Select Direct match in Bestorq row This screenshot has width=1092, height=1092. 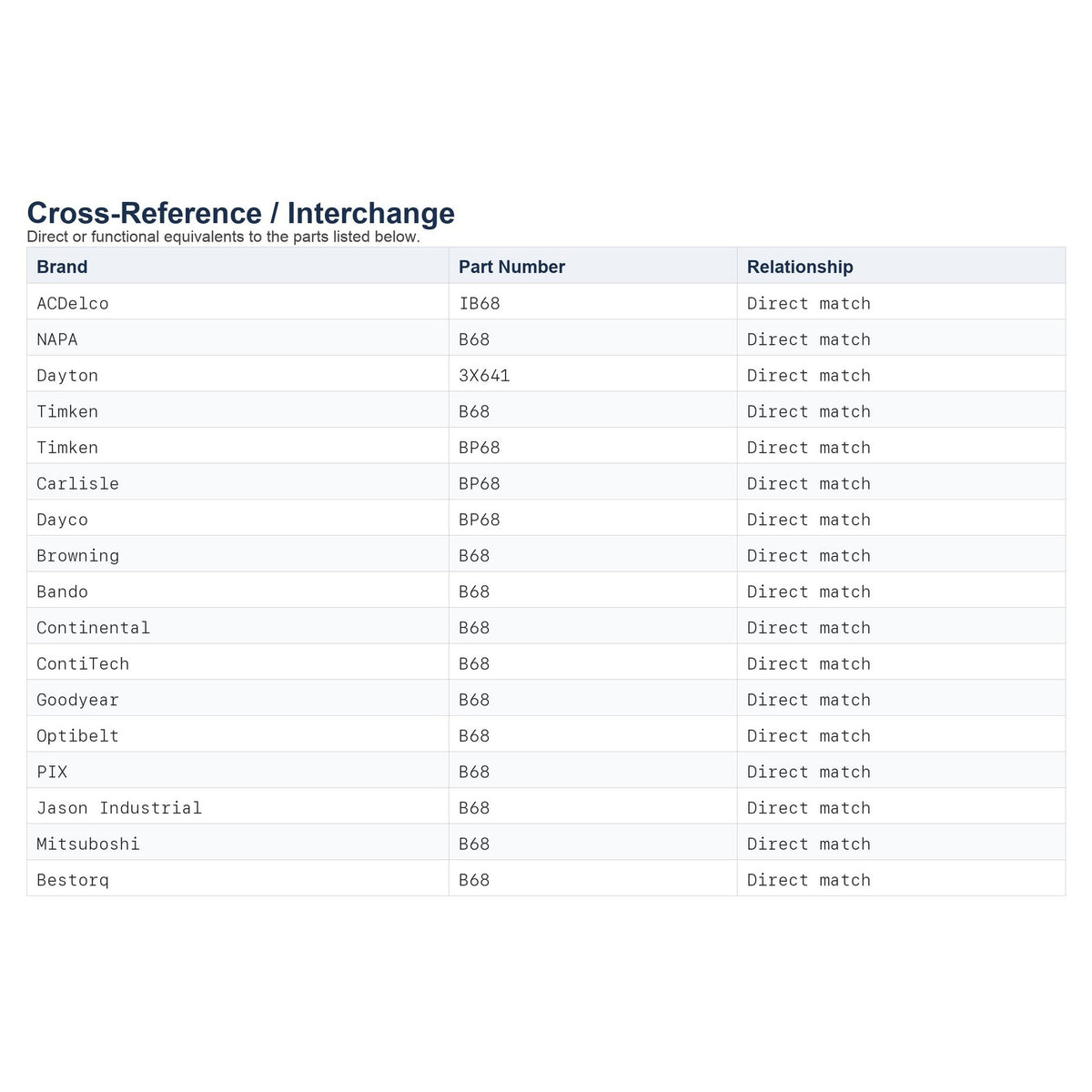coord(809,880)
